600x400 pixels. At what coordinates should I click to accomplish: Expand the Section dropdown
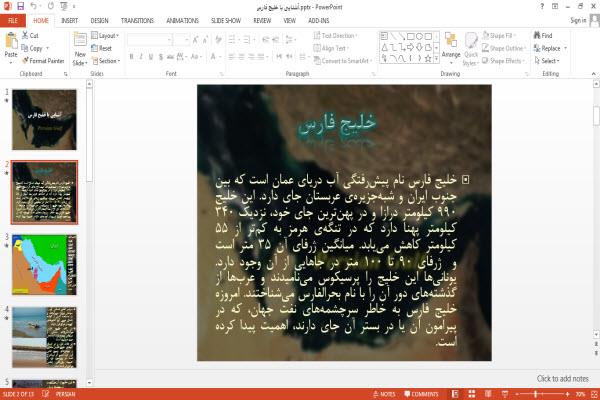106,61
